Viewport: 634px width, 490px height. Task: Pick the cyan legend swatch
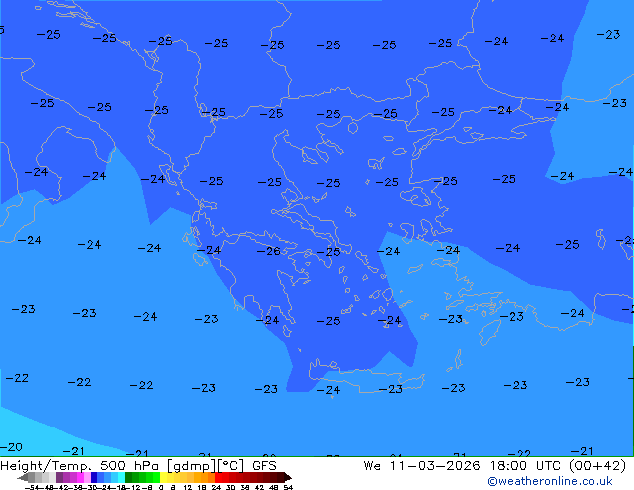coord(121,477)
